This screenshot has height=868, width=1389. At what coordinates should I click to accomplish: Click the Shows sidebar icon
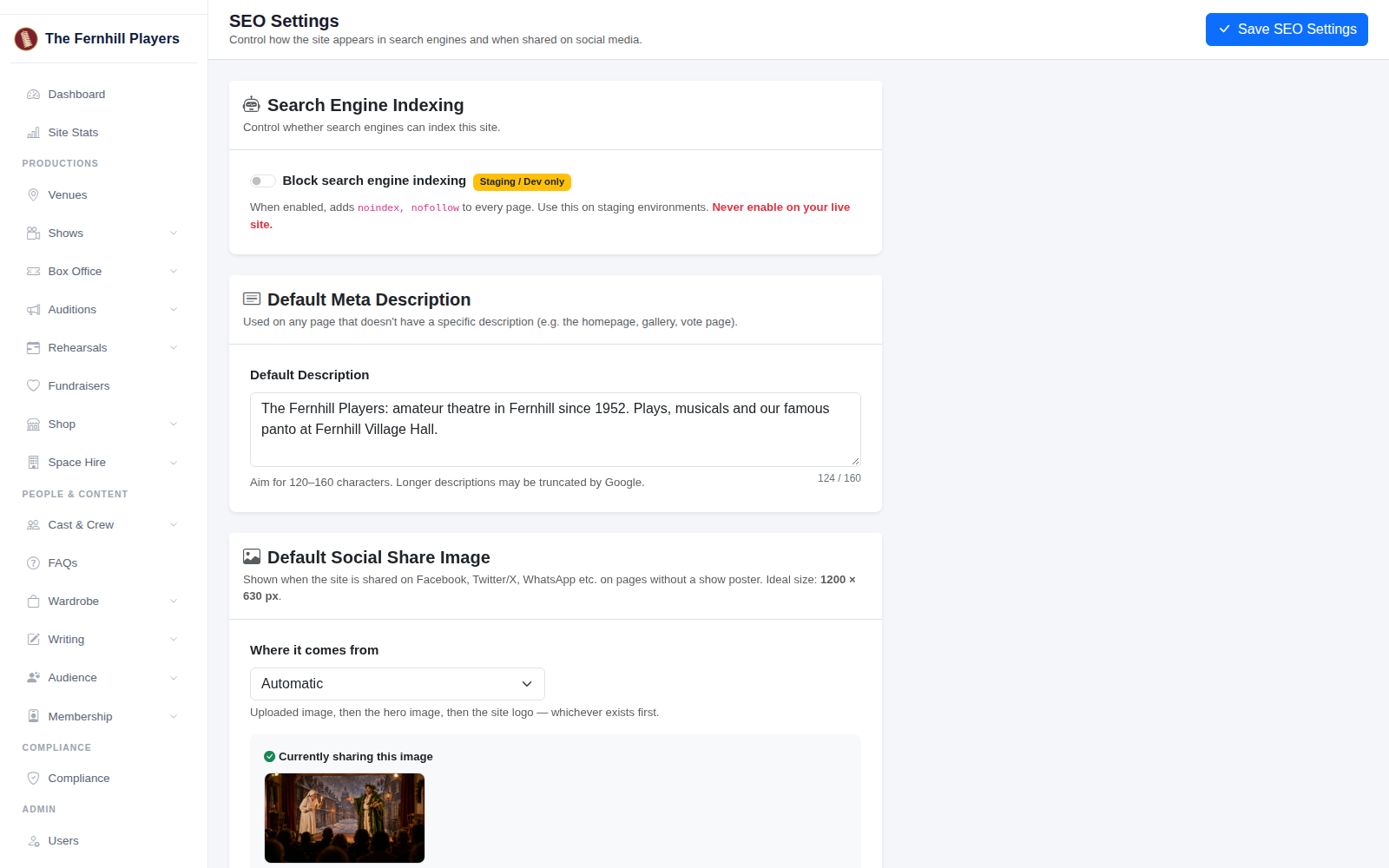(x=34, y=233)
